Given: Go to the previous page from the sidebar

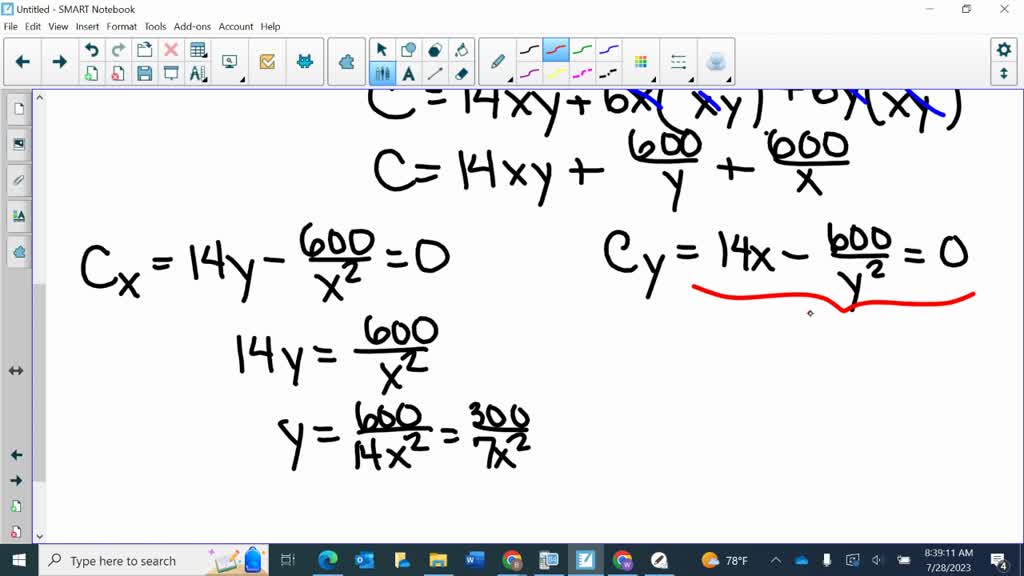Looking at the screenshot, I should point(16,455).
